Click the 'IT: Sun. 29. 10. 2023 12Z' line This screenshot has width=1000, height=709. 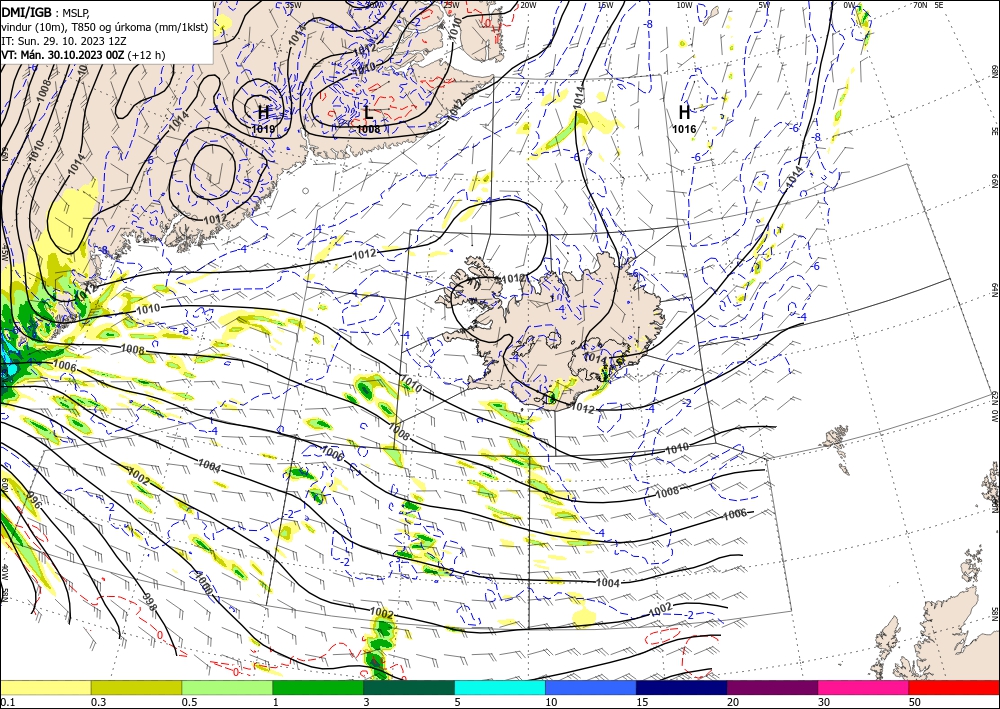tap(64, 41)
